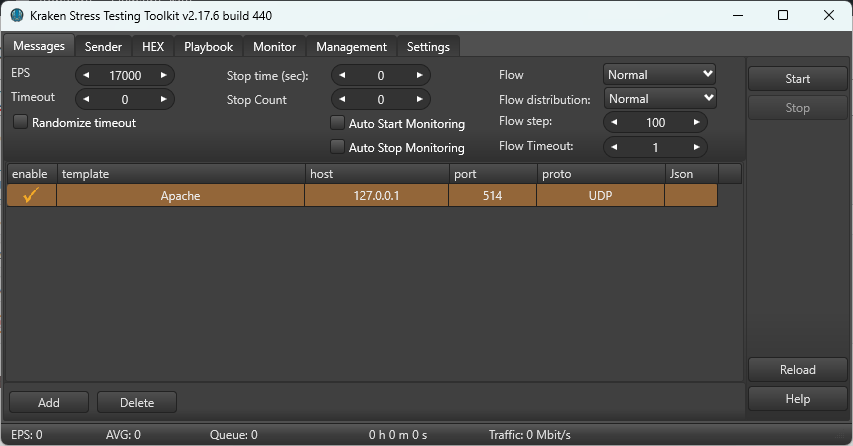The image size is (853, 446).
Task: Click the Queue: 0 status text
Action: click(x=234, y=435)
